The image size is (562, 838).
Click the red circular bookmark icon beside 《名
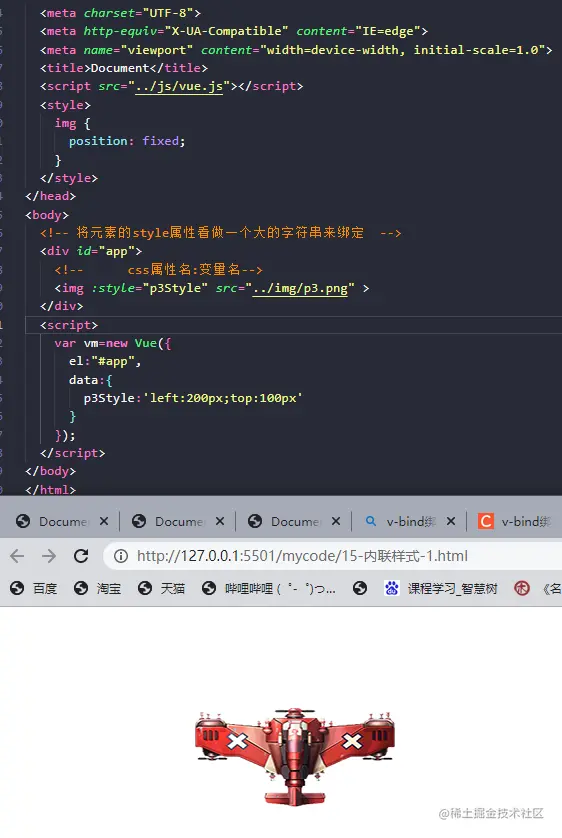[x=522, y=588]
